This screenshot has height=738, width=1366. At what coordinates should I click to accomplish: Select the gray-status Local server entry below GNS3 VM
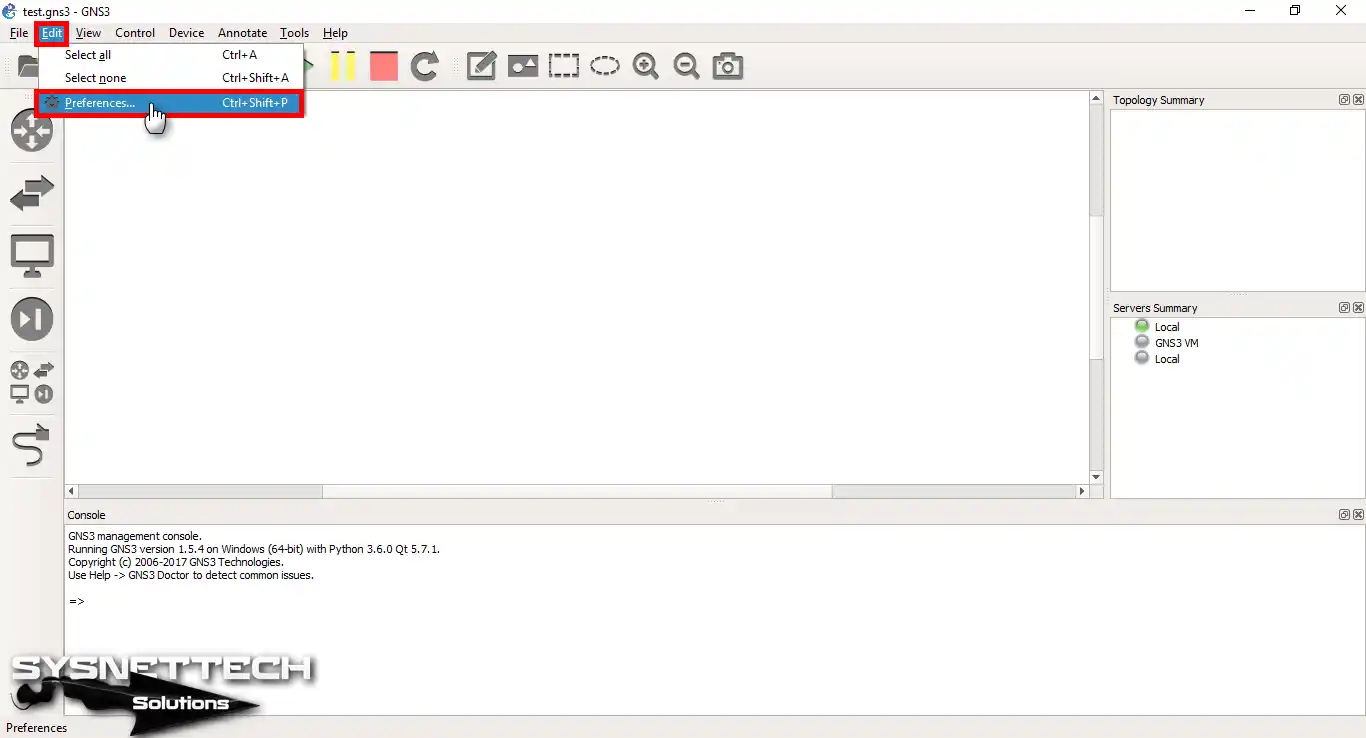coord(1167,359)
